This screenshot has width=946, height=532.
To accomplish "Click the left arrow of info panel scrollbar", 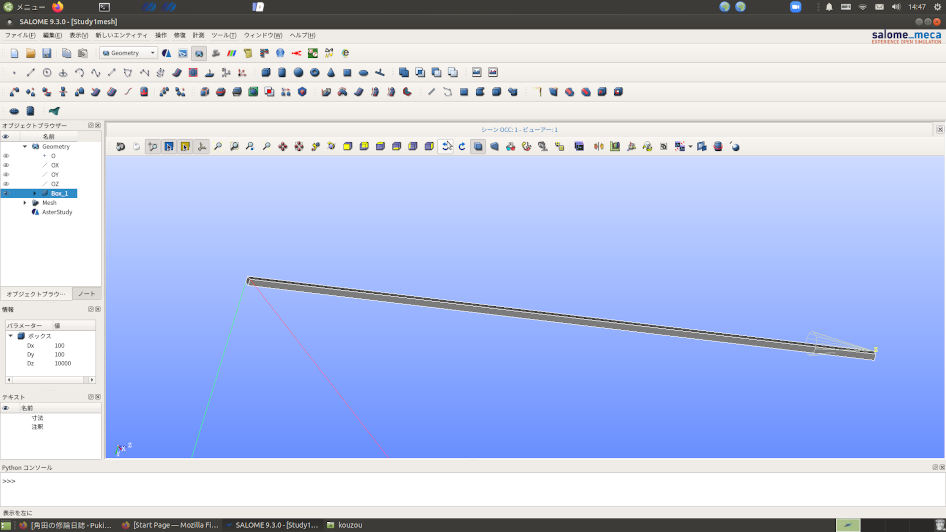I will point(9,380).
